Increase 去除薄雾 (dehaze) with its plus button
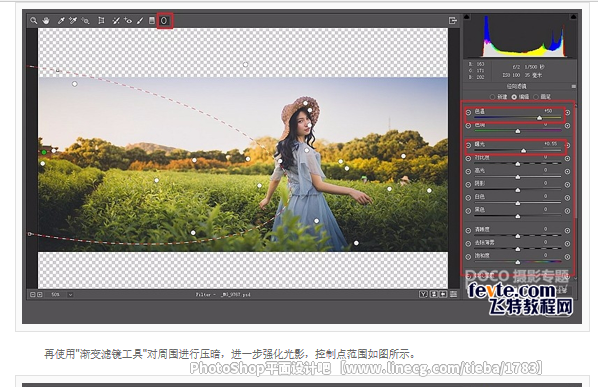Viewport: 598px width, 387px height. 567,244
